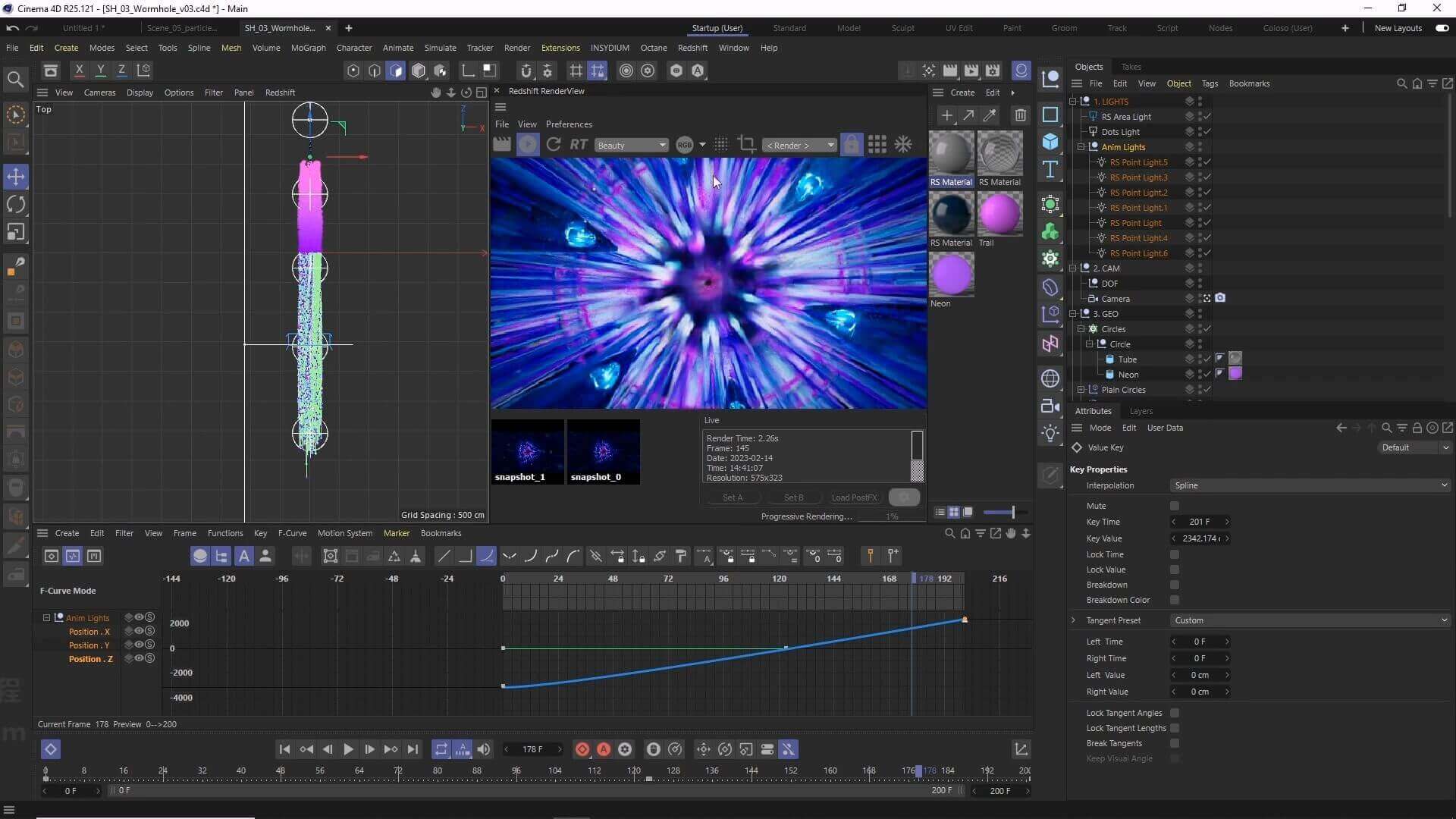Enable the Break Tangents checkbox
Image resolution: width=1456 pixels, height=819 pixels.
click(1175, 743)
